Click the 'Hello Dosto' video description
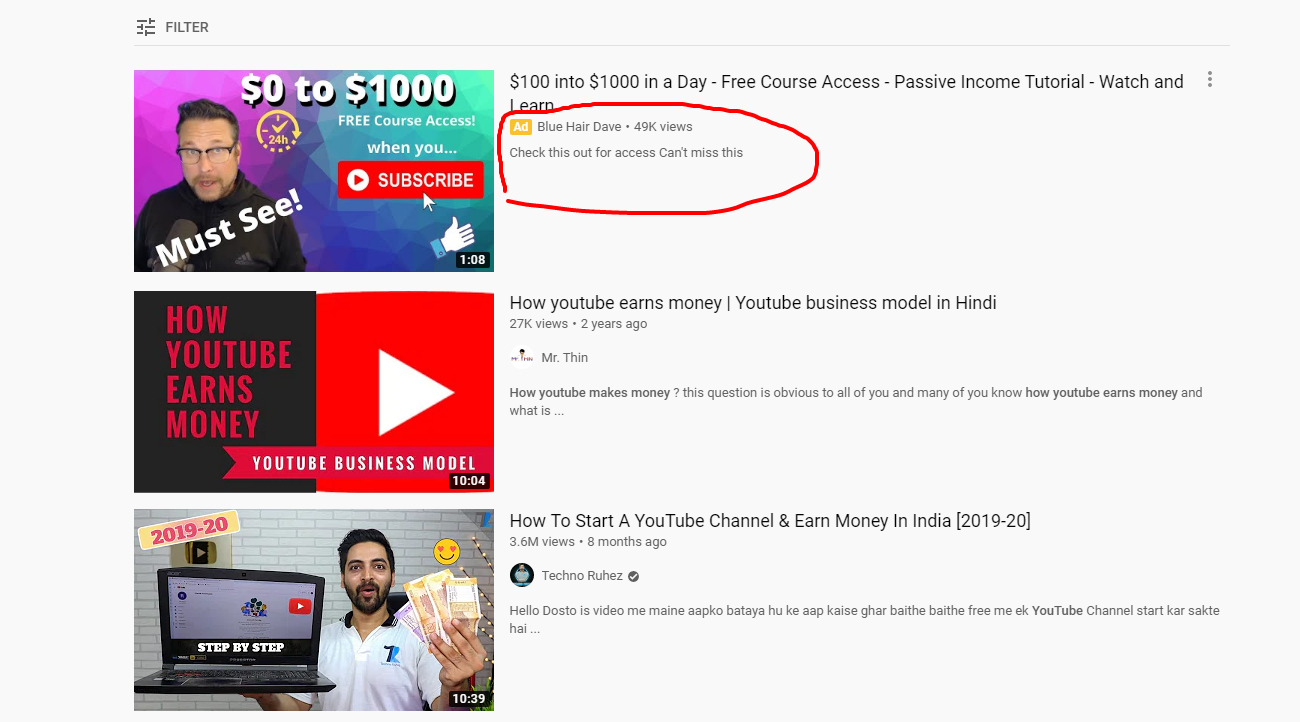Screen dimensions: 1300x722 pos(864,620)
